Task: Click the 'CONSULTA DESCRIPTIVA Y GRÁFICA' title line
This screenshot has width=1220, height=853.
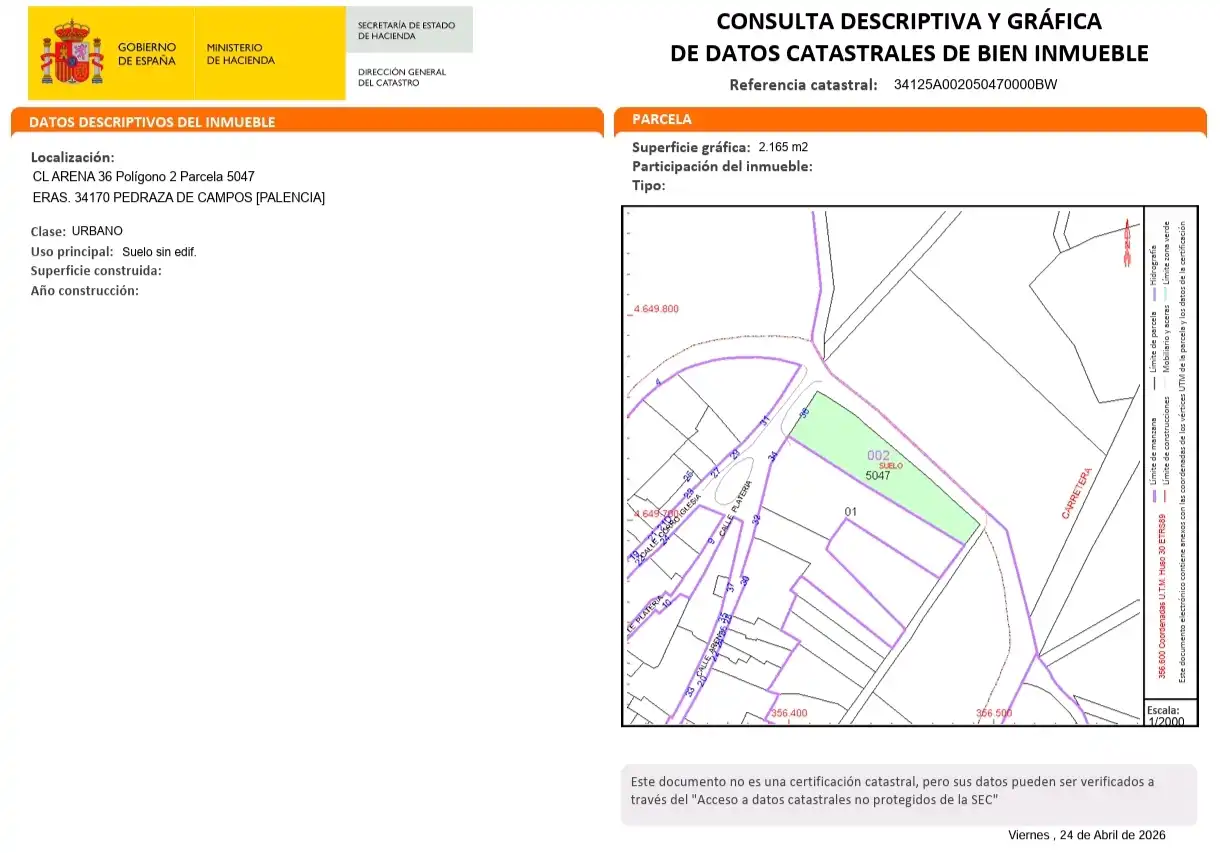Action: click(909, 21)
